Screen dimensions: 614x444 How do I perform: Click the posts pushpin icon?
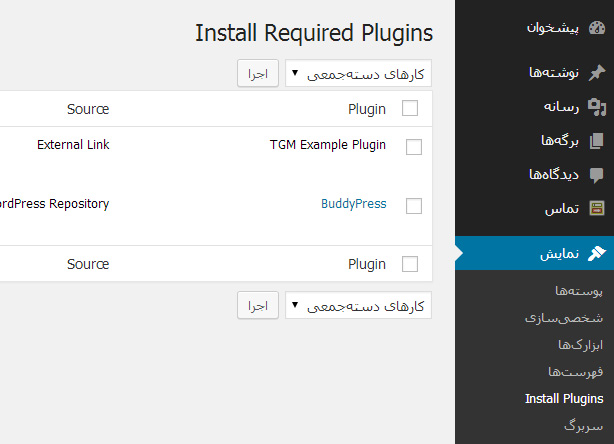[x=597, y=73]
